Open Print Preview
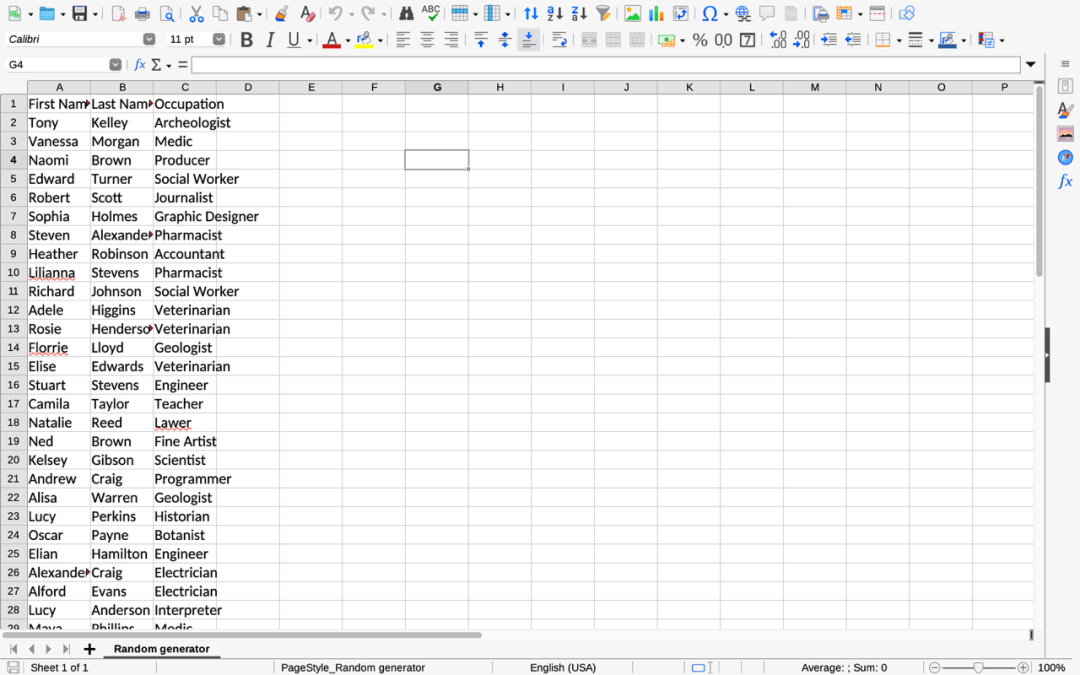Image resolution: width=1080 pixels, height=675 pixels. [167, 13]
